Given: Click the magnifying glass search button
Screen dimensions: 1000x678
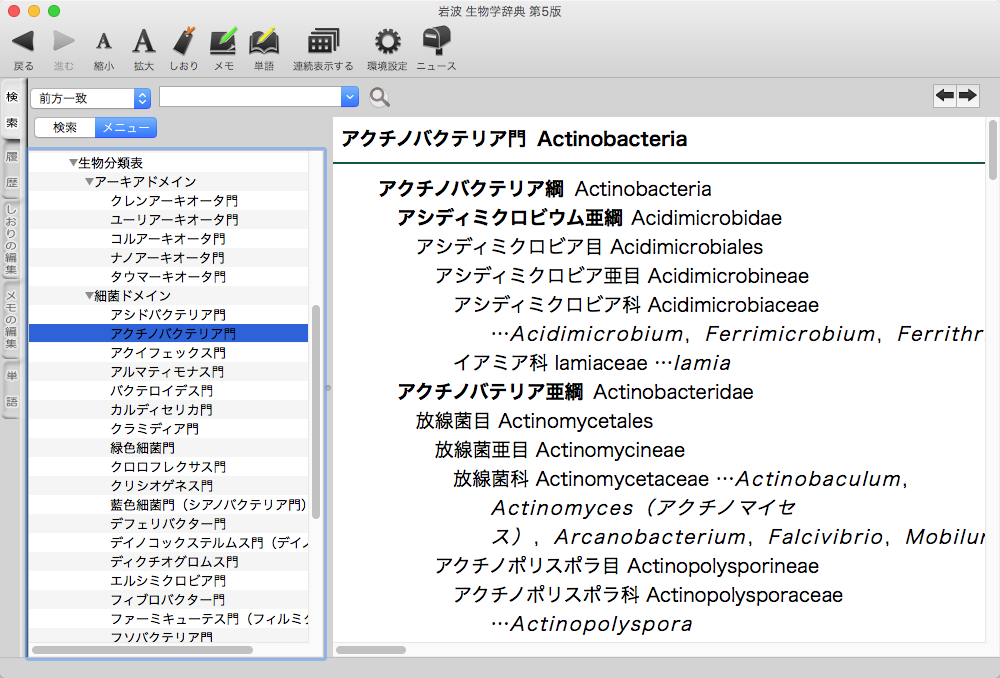Looking at the screenshot, I should pos(380,97).
